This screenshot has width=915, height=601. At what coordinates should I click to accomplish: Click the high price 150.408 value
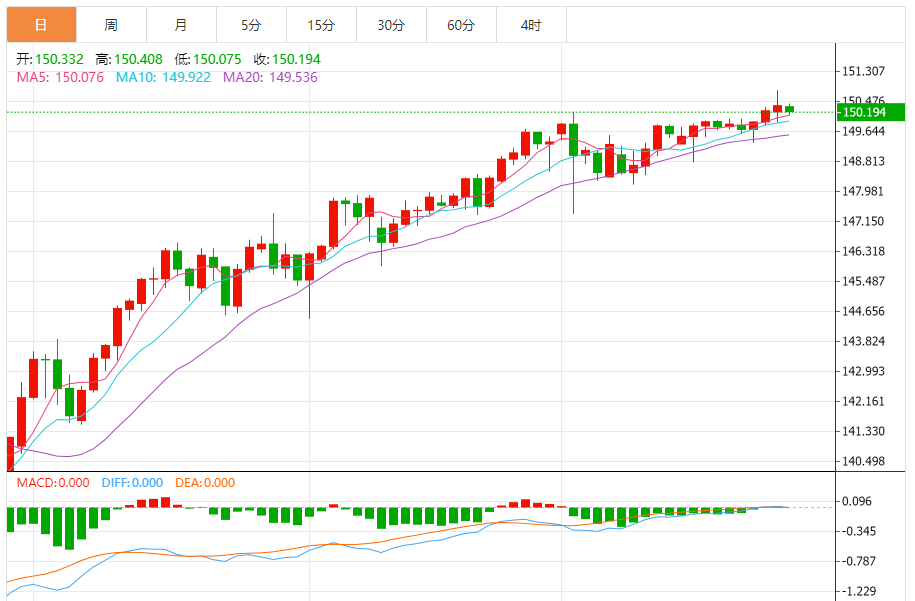138,60
